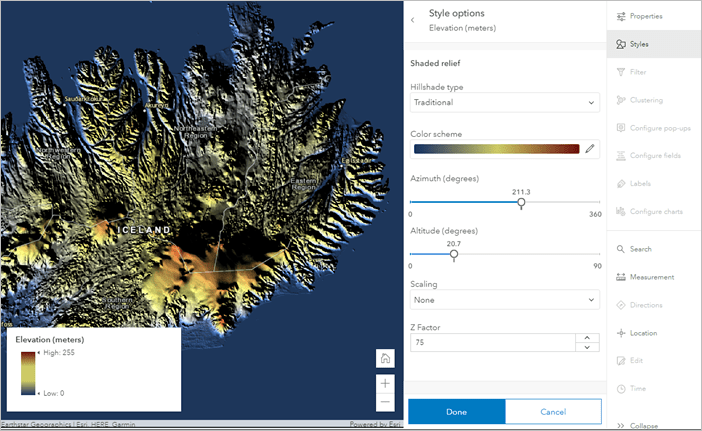Screen dimensions: 702x431
Task: Click the Elevation (meters) legend title
Action: pos(50,340)
